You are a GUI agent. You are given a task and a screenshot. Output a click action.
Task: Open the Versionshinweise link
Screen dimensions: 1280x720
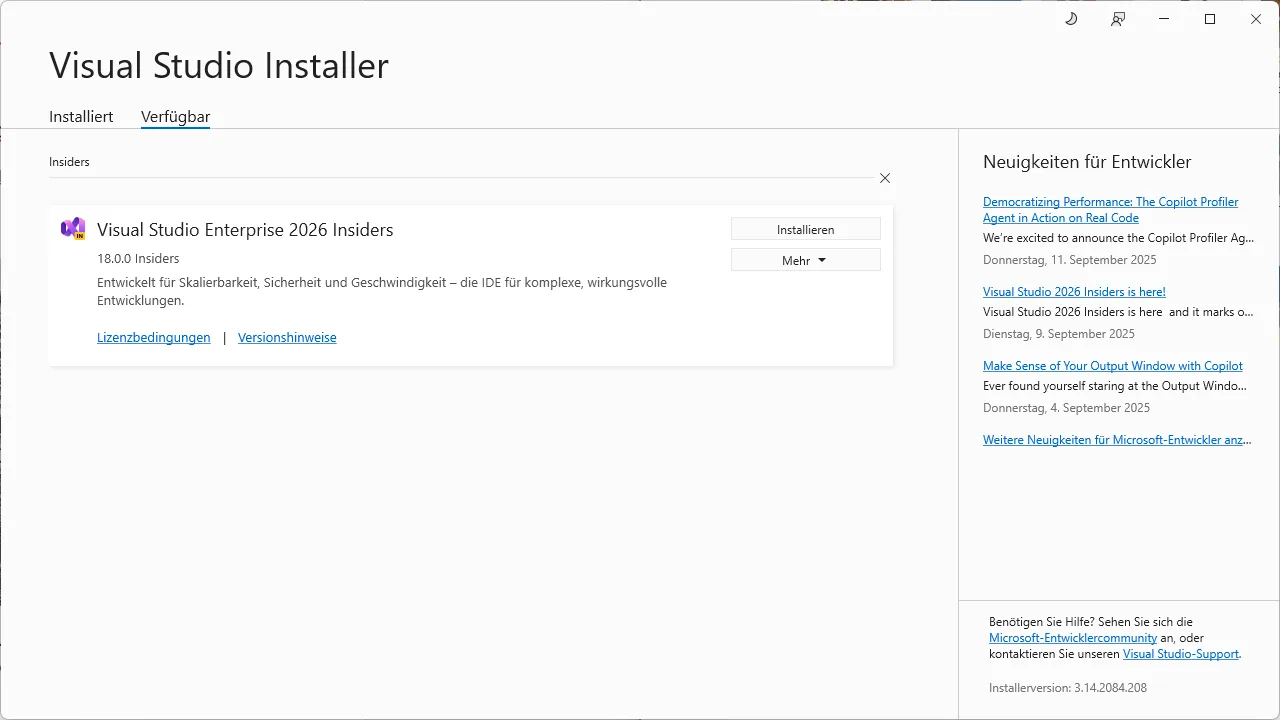click(287, 337)
